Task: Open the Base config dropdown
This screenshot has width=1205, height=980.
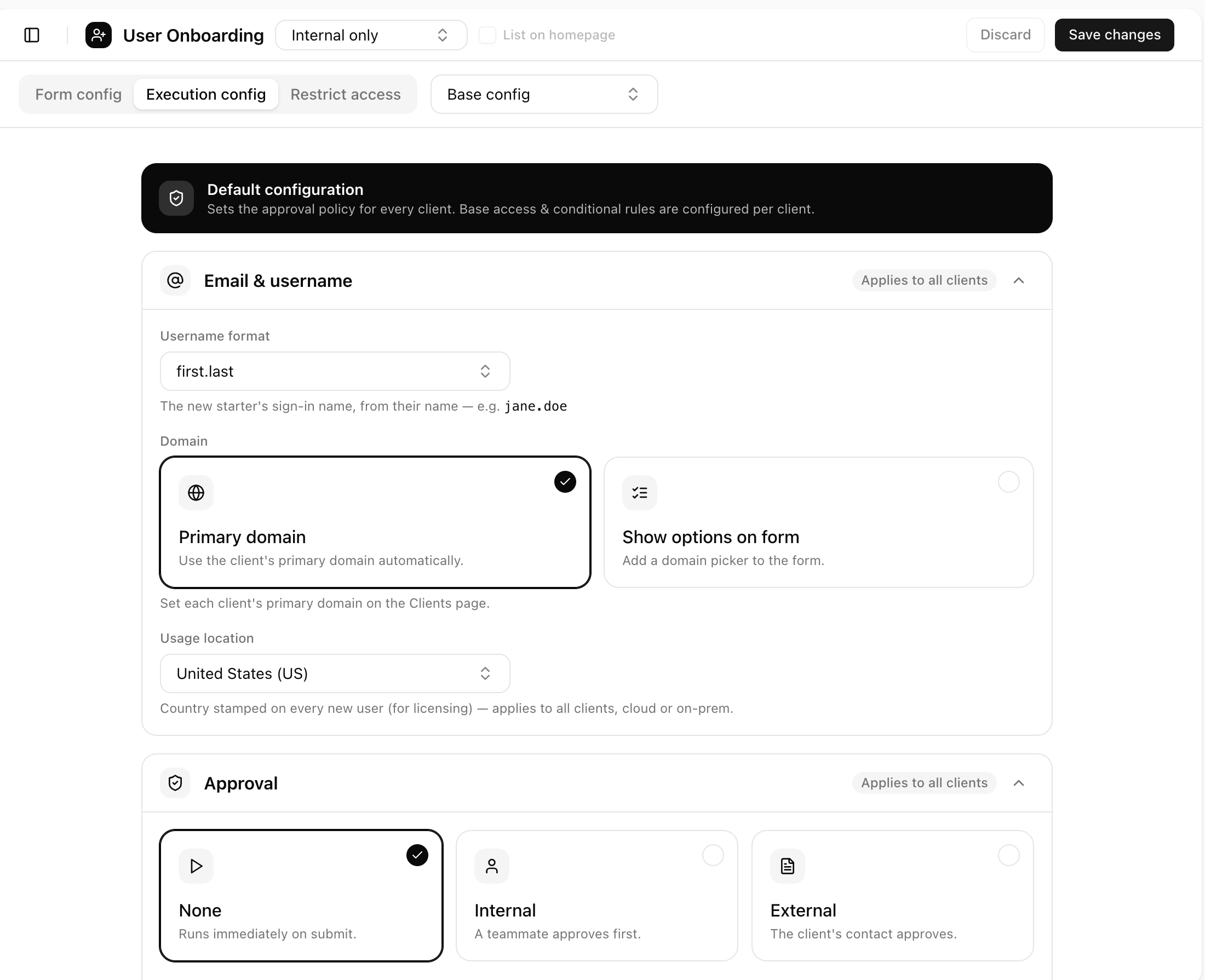Action: tap(544, 94)
